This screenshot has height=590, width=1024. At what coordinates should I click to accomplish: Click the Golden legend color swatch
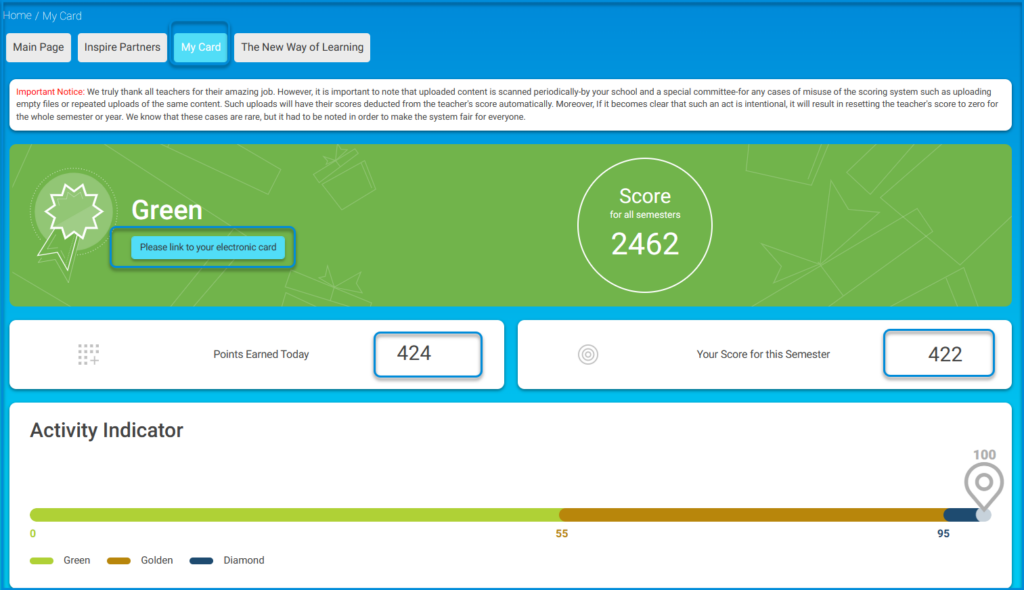pos(119,561)
